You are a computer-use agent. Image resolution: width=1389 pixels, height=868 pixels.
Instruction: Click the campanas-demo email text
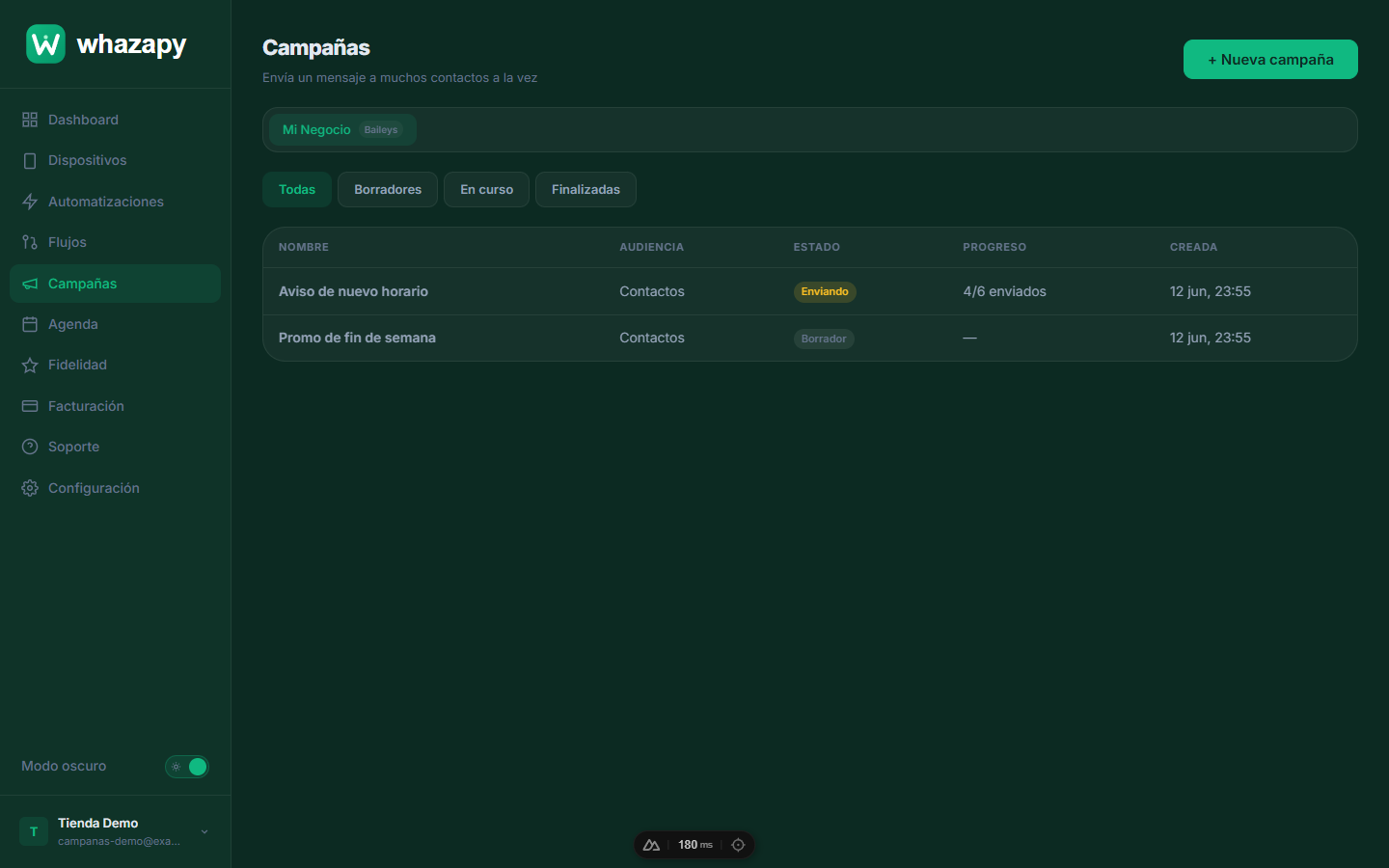[119, 841]
